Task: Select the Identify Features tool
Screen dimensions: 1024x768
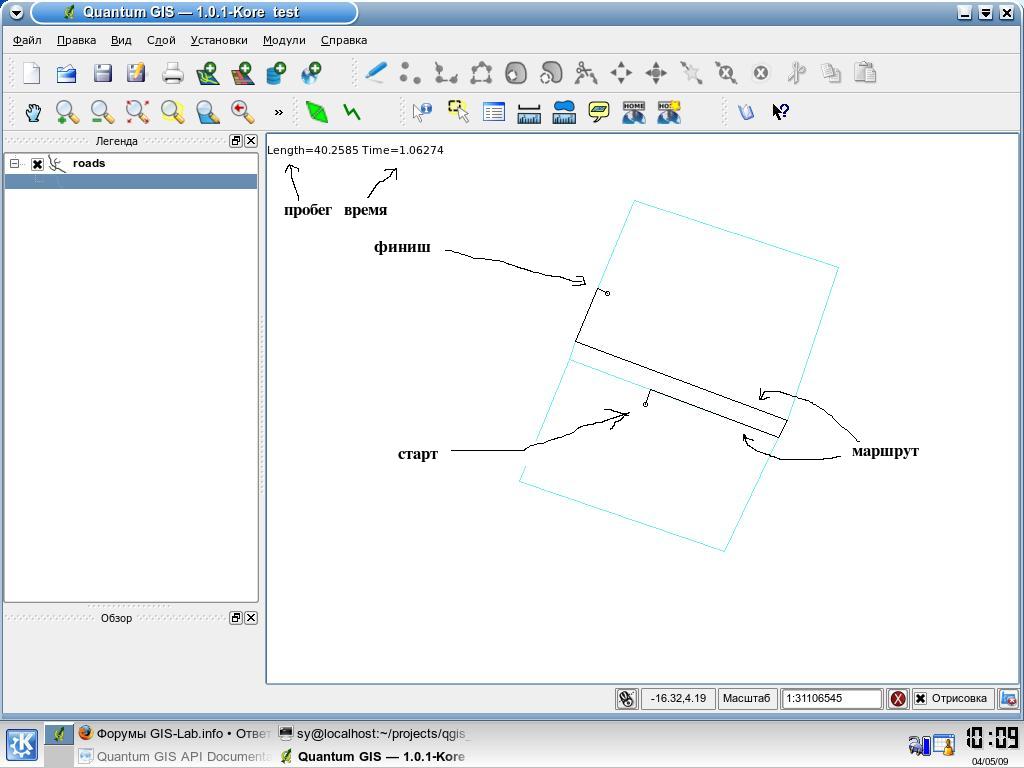Action: pos(422,112)
